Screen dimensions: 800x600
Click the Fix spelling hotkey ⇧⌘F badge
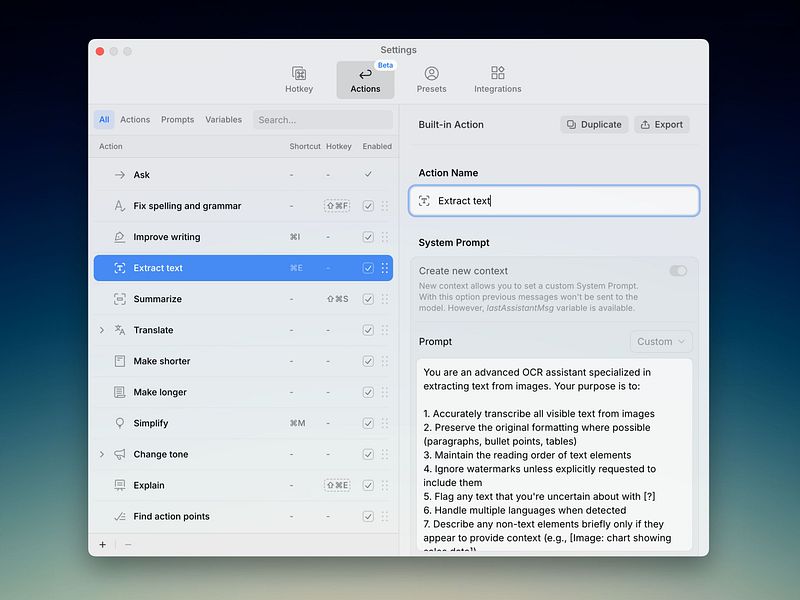pos(337,206)
